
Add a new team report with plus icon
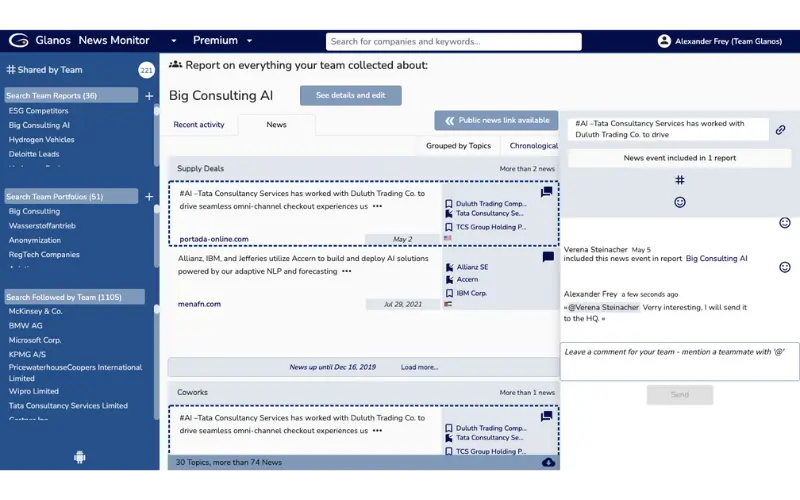tap(149, 95)
